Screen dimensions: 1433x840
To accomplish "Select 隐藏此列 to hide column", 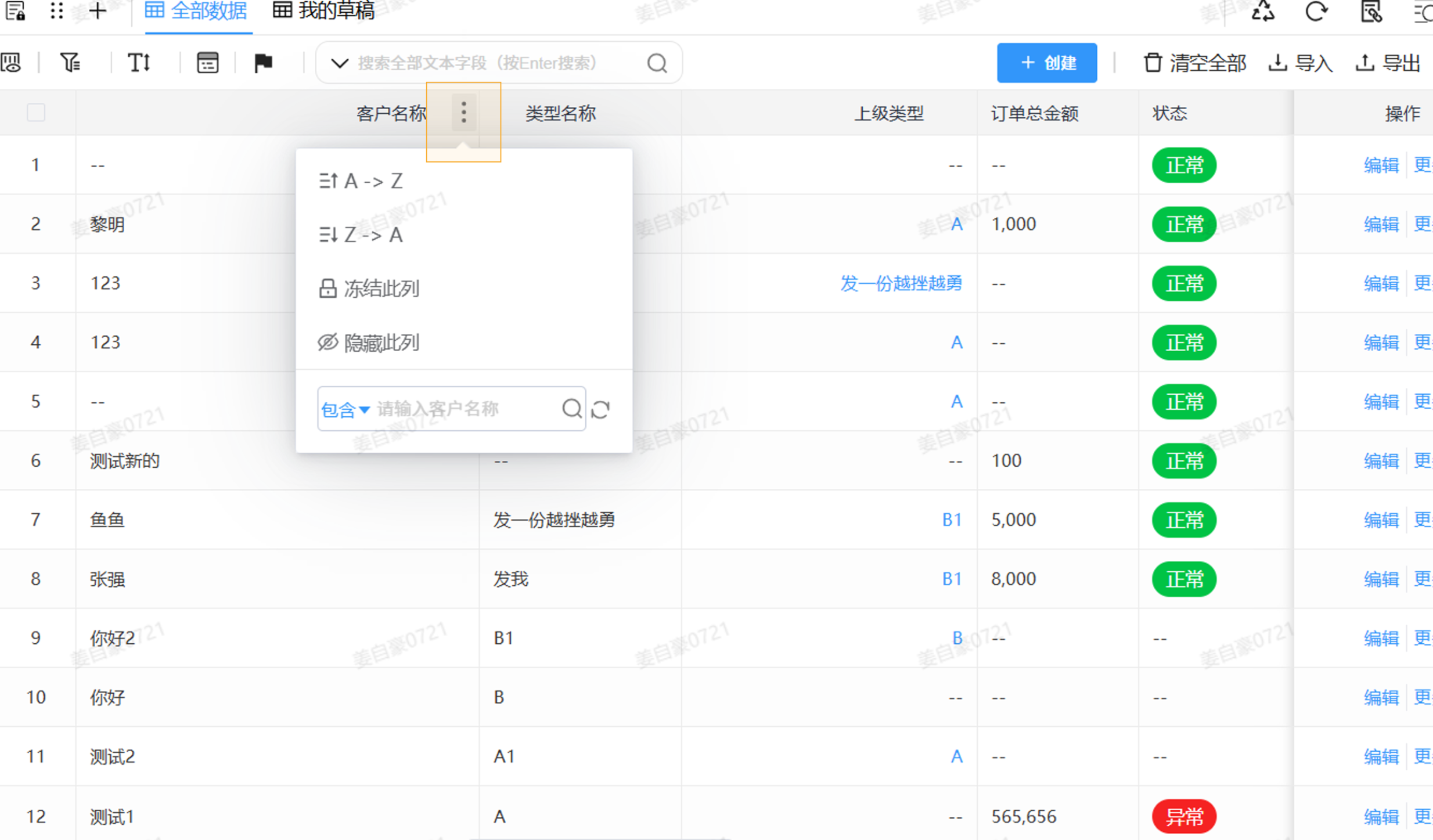I will tap(369, 343).
